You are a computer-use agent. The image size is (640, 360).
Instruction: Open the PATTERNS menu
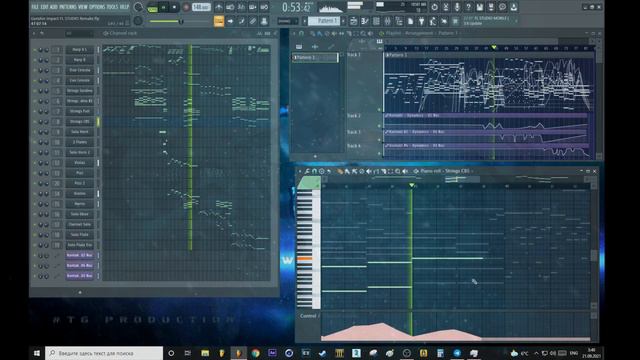pyautogui.click(x=68, y=7)
